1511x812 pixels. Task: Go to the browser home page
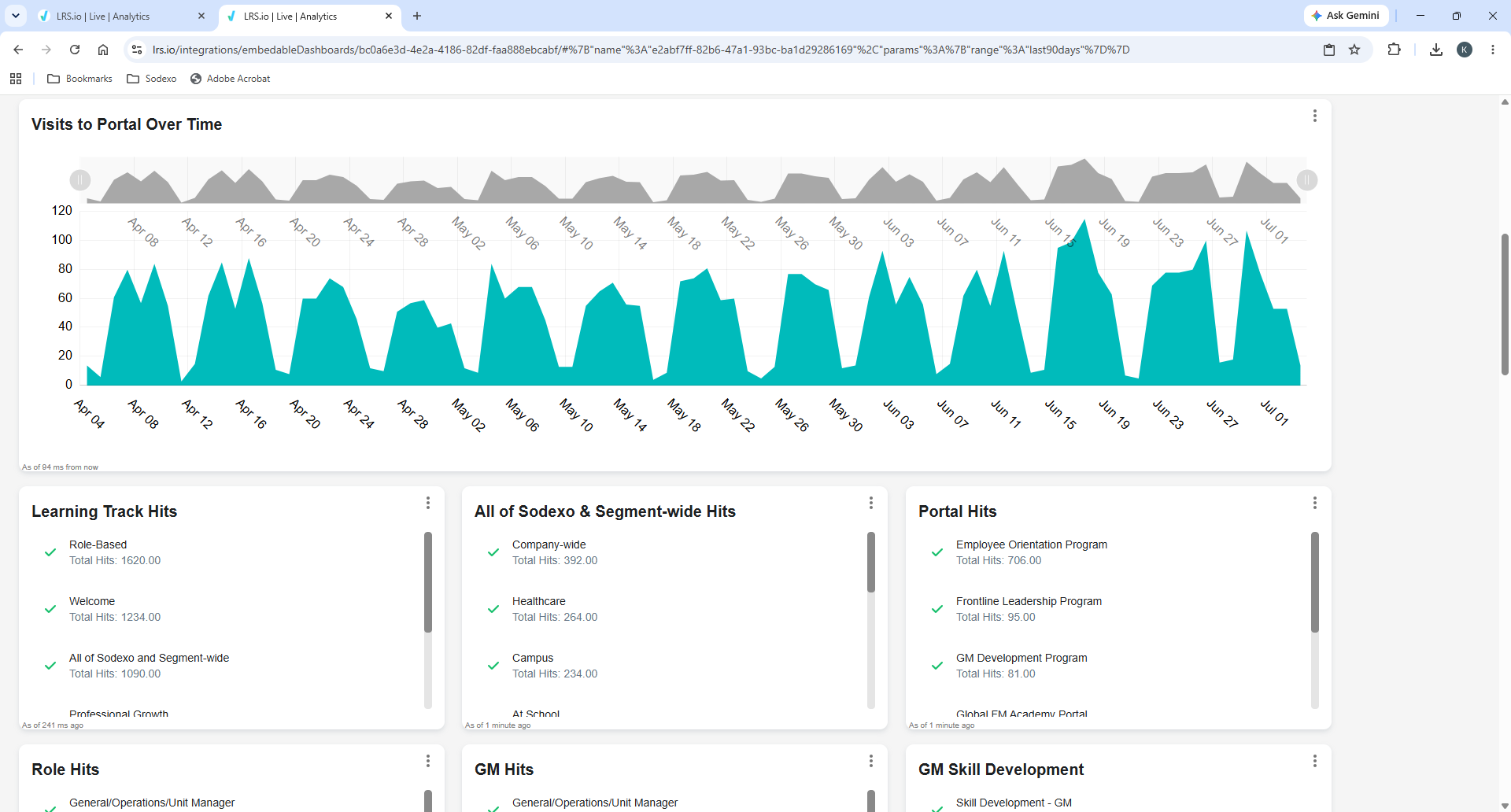[x=103, y=50]
